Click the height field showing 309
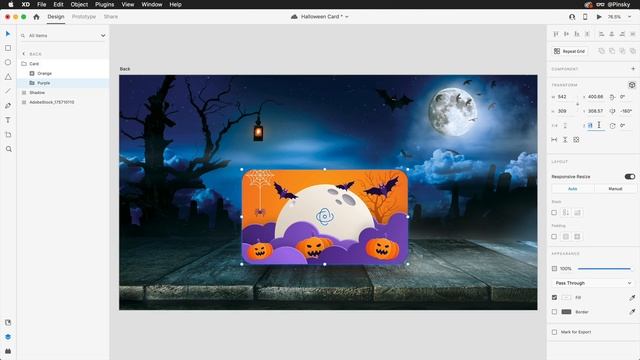 [x=565, y=111]
